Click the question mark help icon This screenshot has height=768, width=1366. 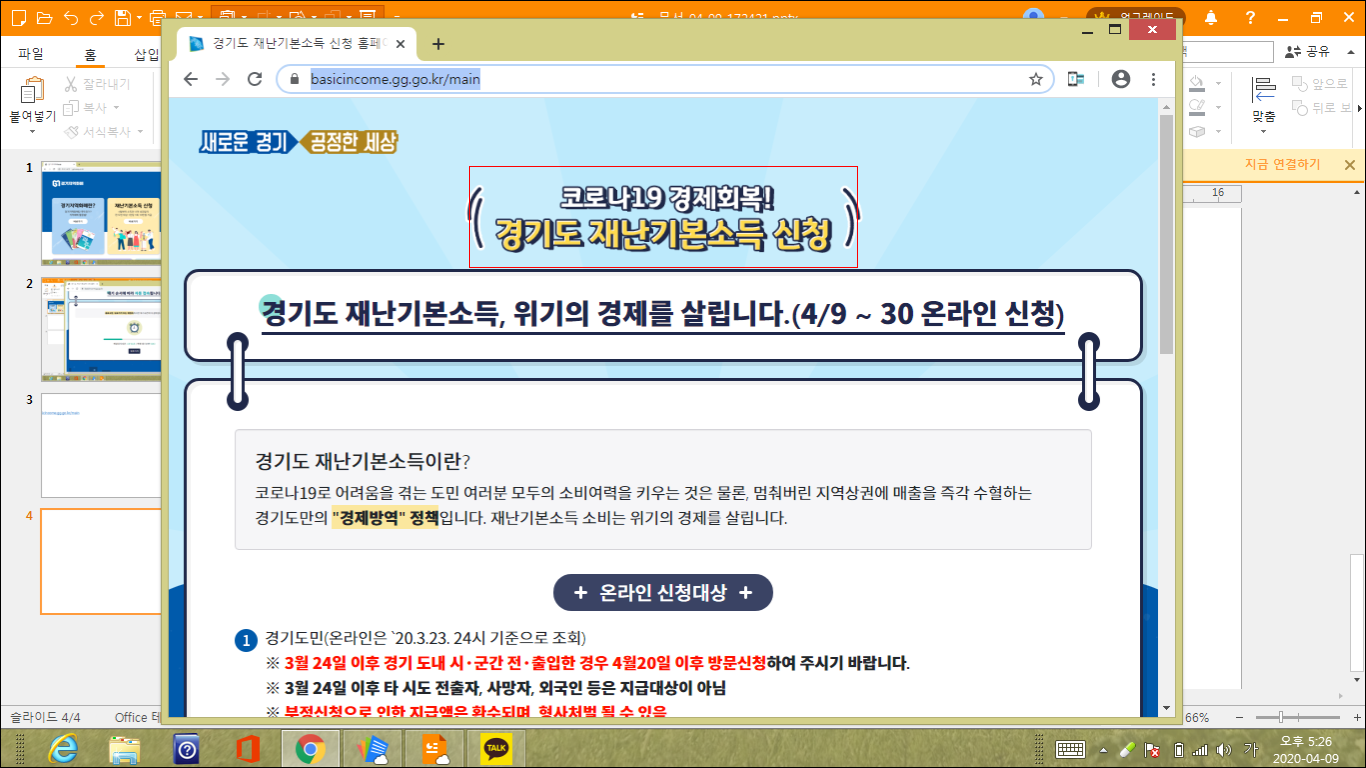click(1250, 17)
